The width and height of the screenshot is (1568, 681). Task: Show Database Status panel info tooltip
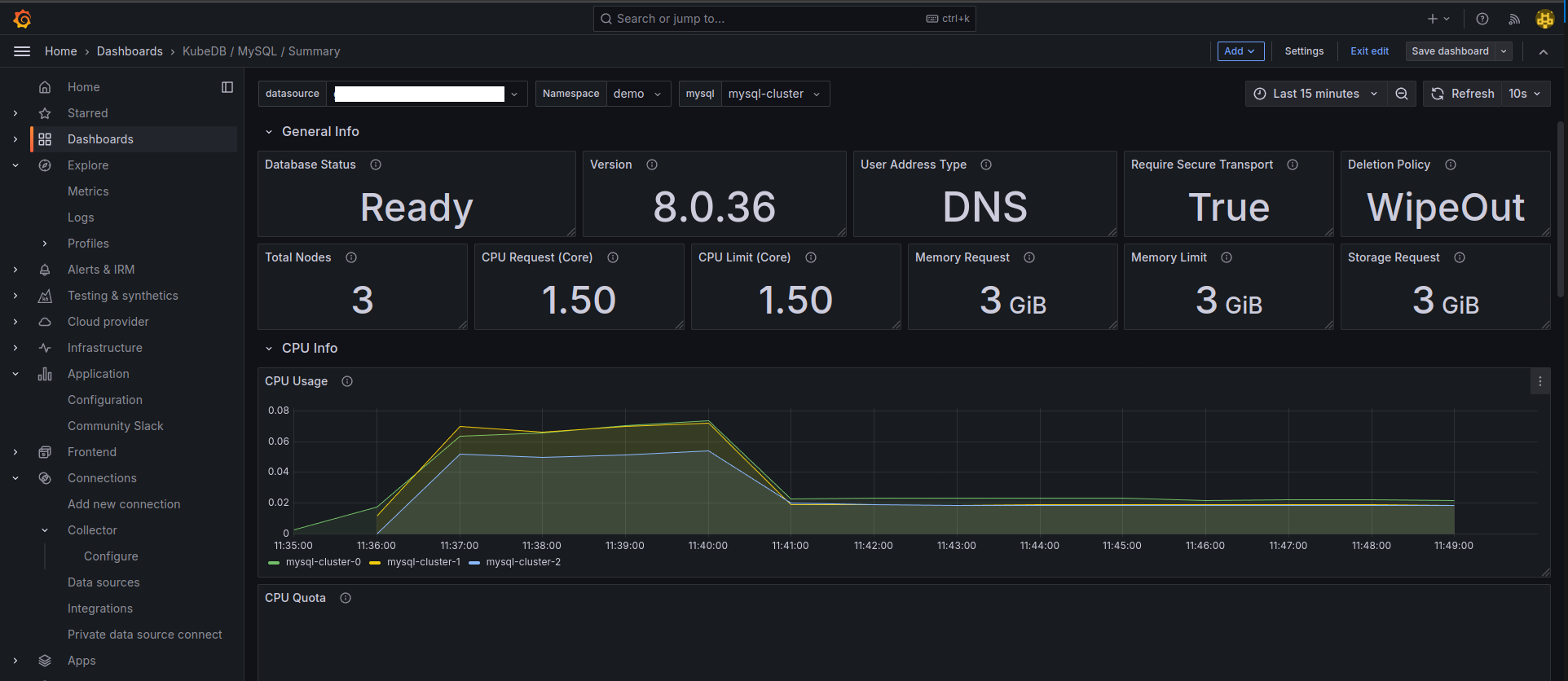pos(376,165)
